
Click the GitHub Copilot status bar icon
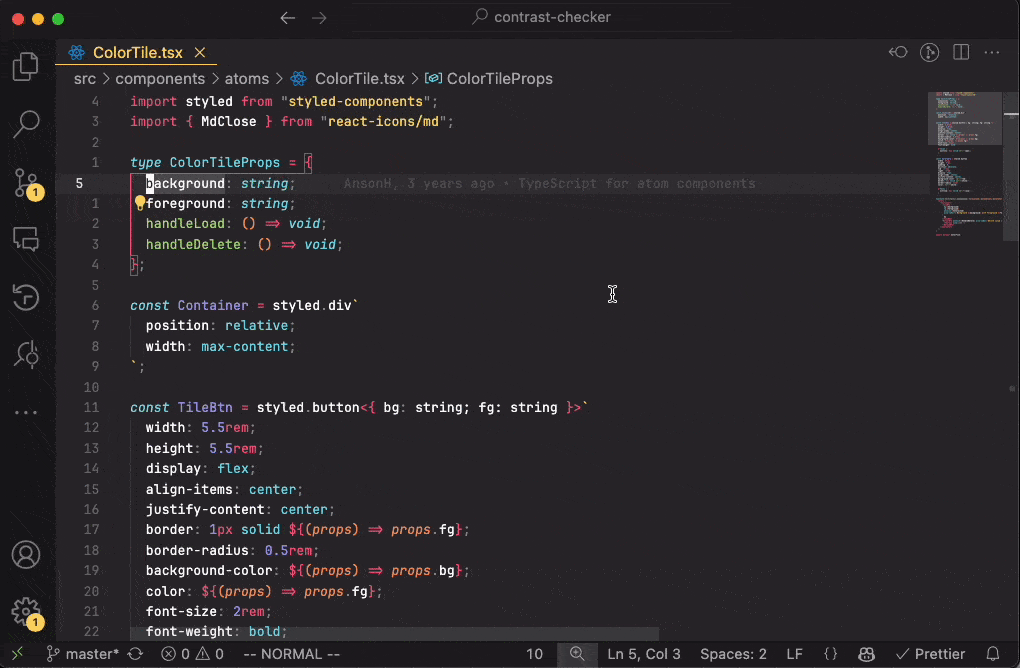coord(866,654)
